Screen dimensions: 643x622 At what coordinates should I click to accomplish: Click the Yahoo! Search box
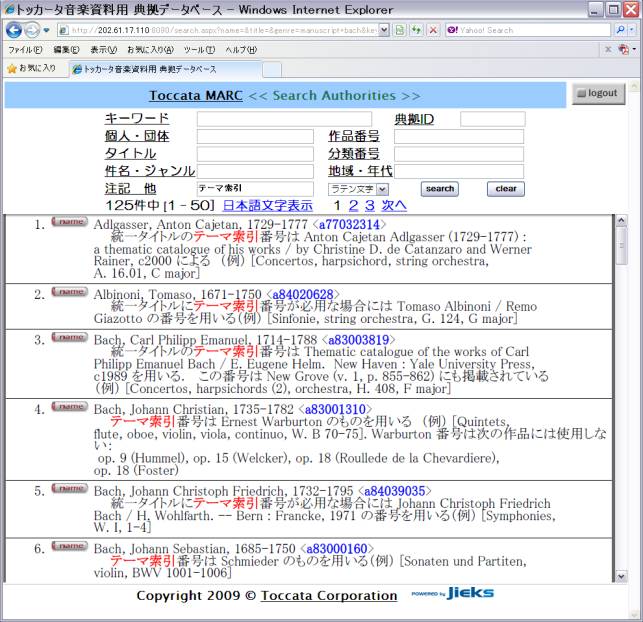(528, 30)
